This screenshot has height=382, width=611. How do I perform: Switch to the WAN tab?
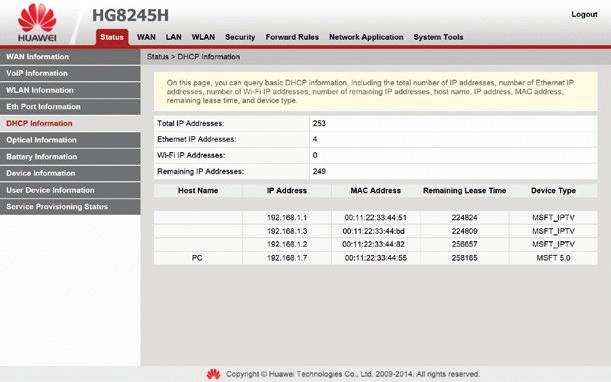(146, 37)
